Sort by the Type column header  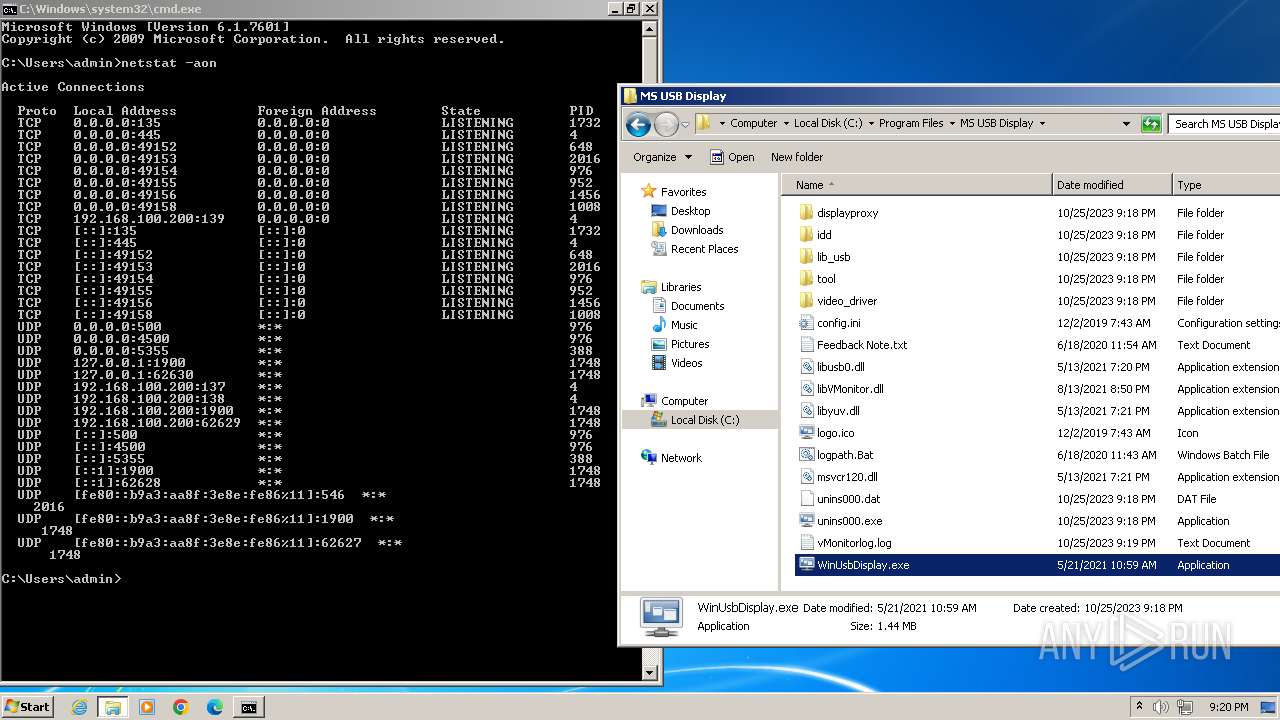tap(1226, 185)
